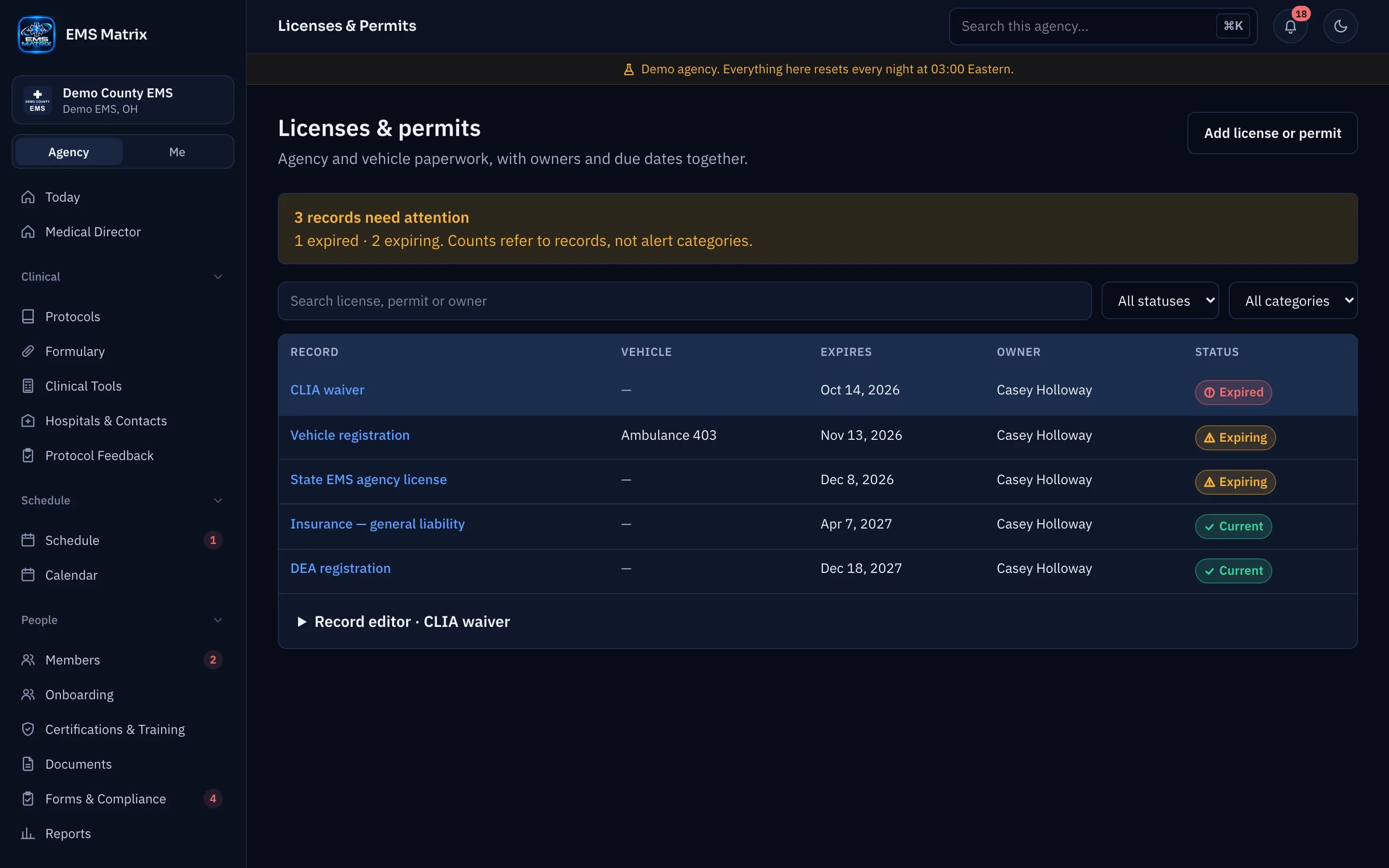
Task: Open Insurance general liability record
Action: [377, 524]
